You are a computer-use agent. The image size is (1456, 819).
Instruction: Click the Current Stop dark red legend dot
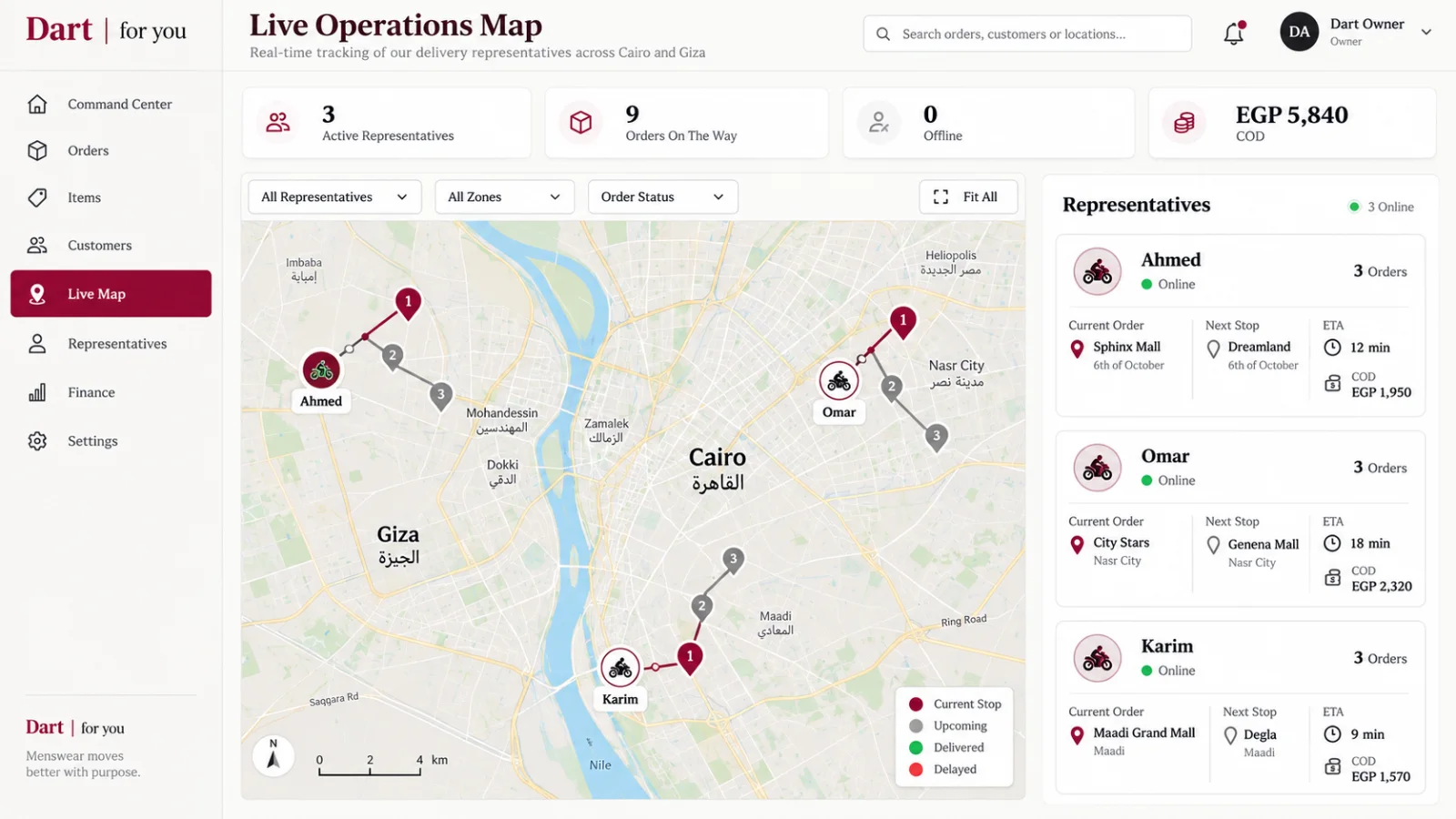(916, 704)
